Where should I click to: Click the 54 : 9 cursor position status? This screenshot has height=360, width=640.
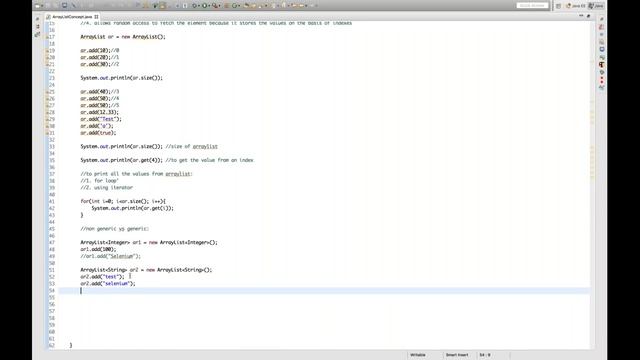[x=485, y=355]
